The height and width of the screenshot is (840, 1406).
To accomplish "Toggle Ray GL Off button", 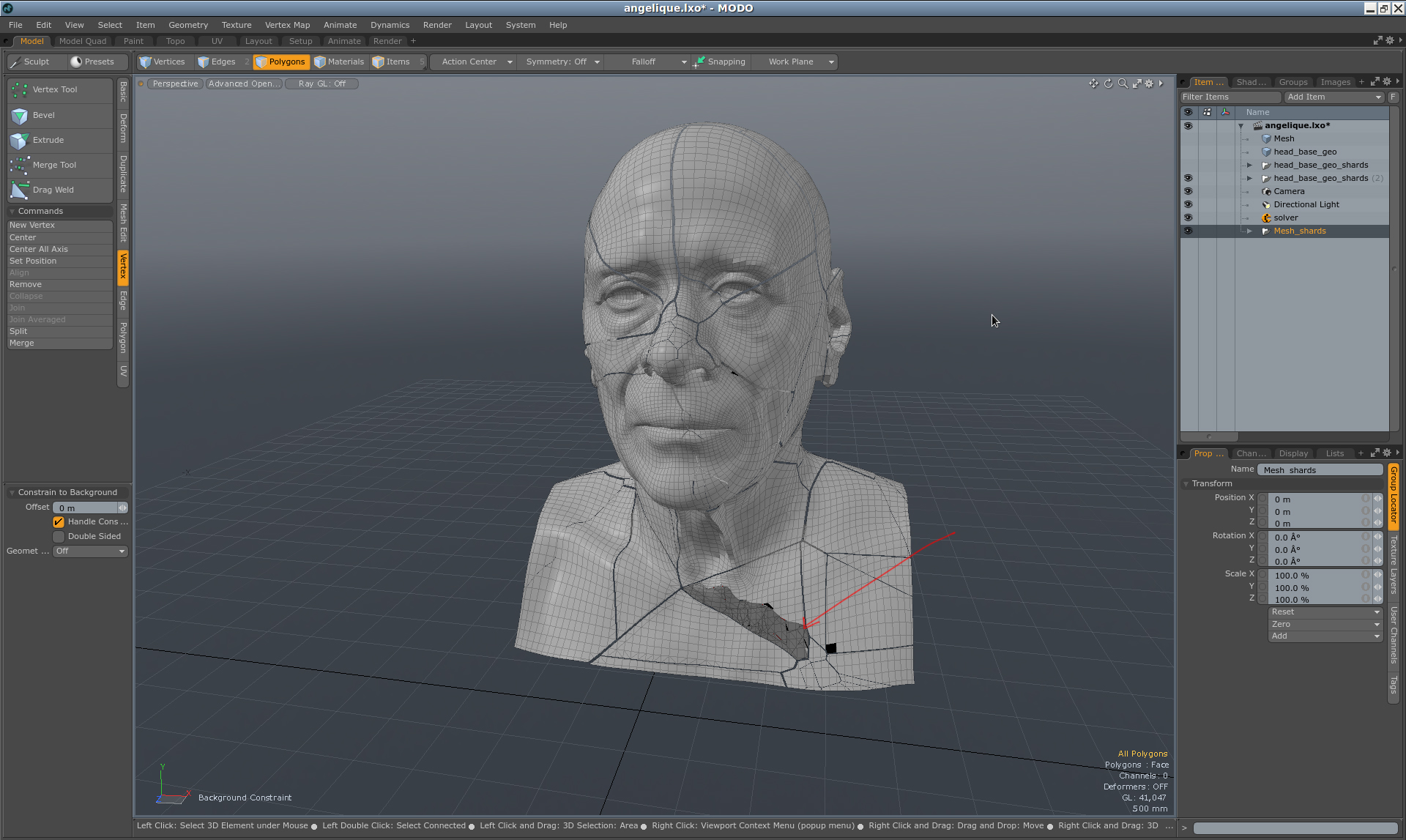I will click(x=321, y=84).
